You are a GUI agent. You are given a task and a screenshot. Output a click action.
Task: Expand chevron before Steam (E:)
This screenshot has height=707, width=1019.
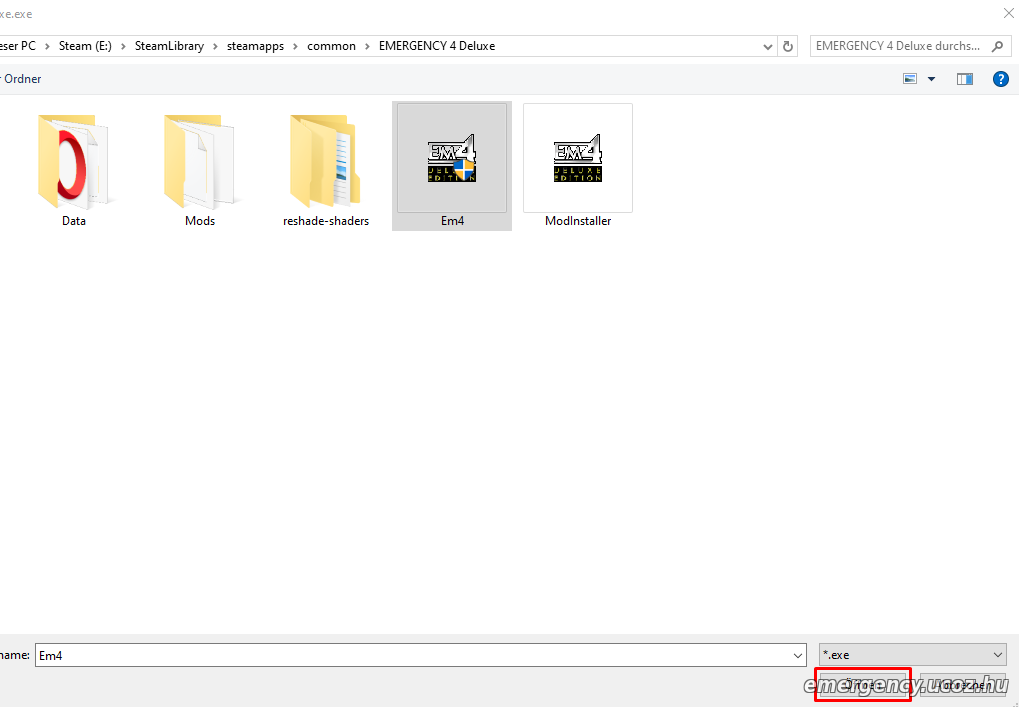(47, 46)
